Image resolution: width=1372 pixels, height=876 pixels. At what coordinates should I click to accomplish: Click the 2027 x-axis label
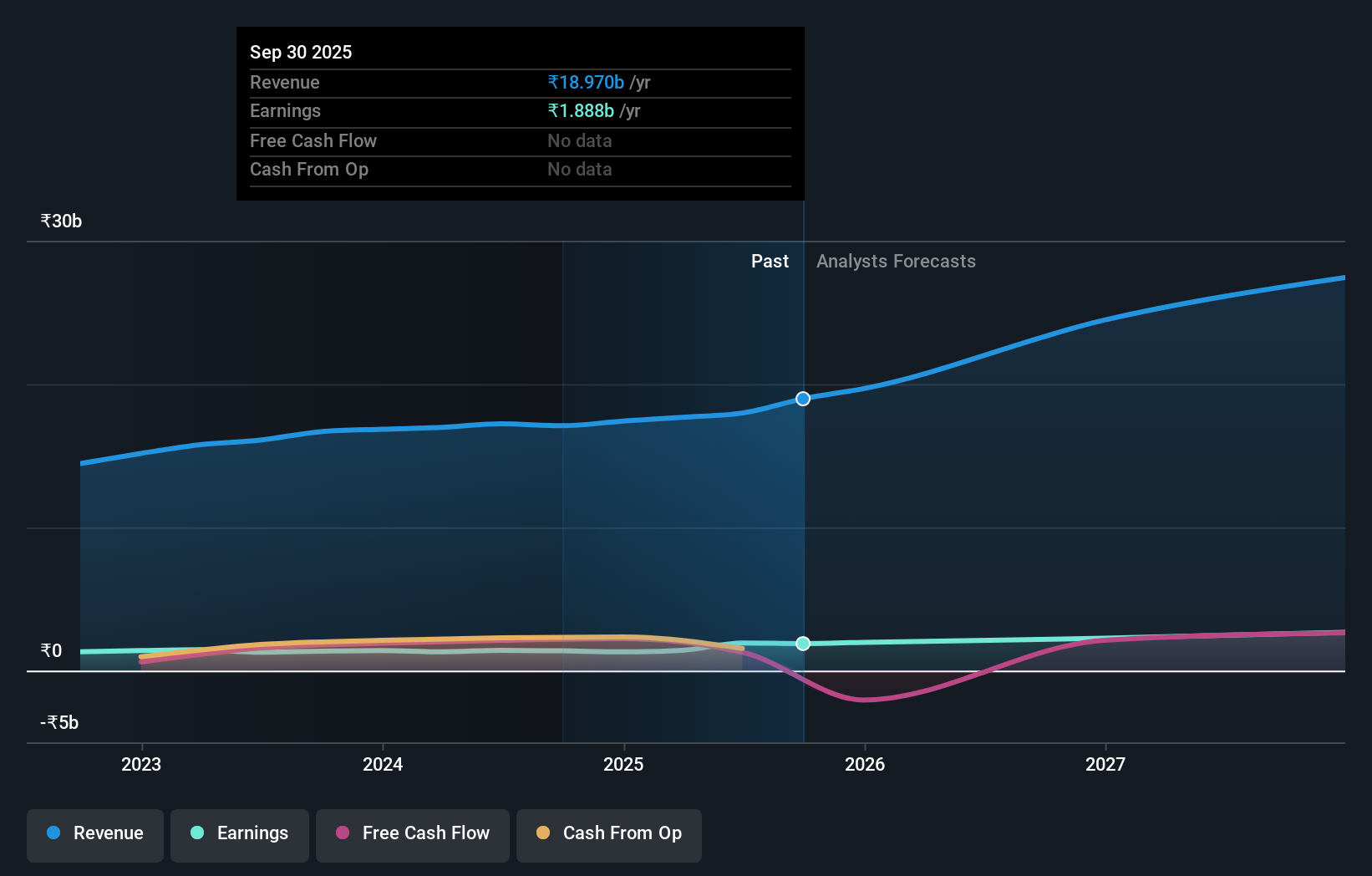[x=1105, y=764]
